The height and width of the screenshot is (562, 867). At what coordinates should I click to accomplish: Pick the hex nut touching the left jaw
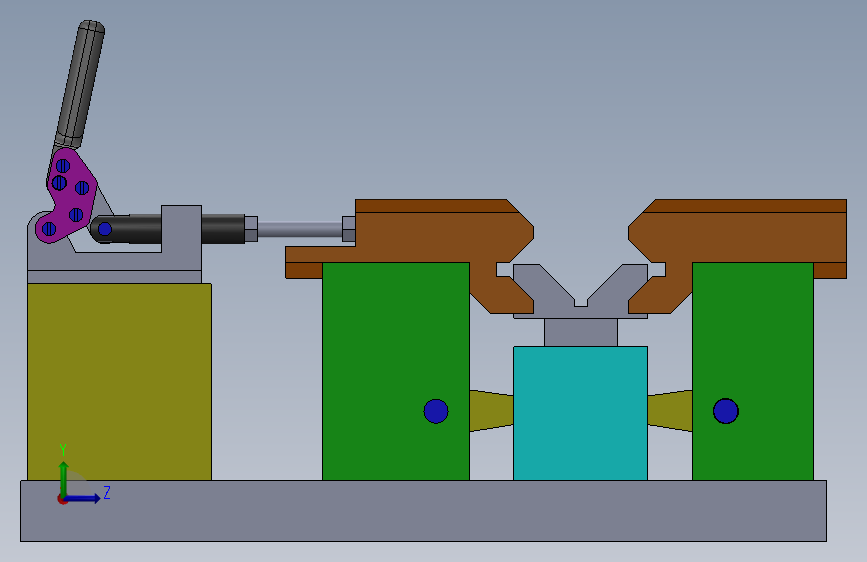[x=349, y=229]
